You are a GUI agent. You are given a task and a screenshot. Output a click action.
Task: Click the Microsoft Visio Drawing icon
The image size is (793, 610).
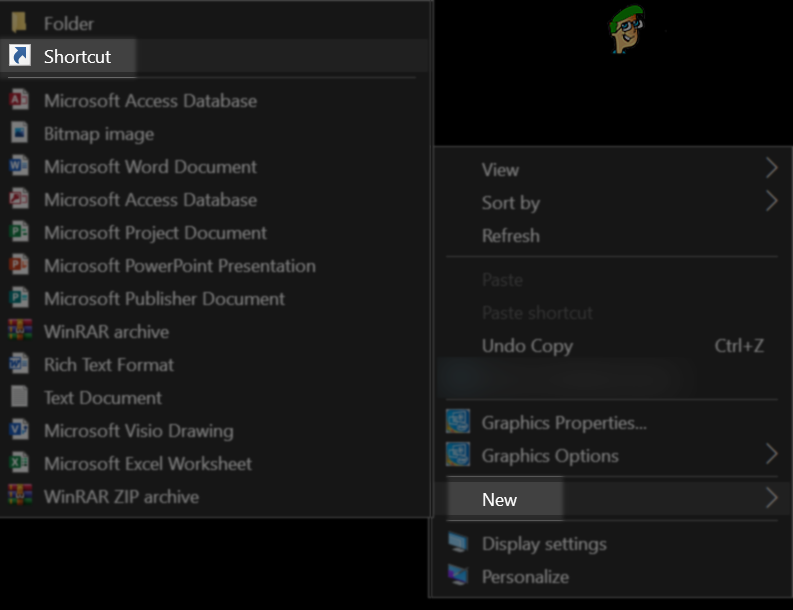[x=20, y=430]
